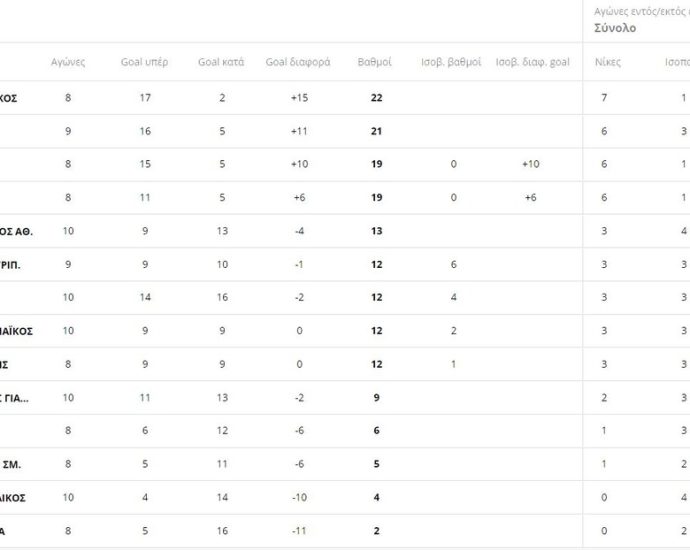Click the Αγώνες column header
The width and height of the screenshot is (690, 550).
click(68, 62)
